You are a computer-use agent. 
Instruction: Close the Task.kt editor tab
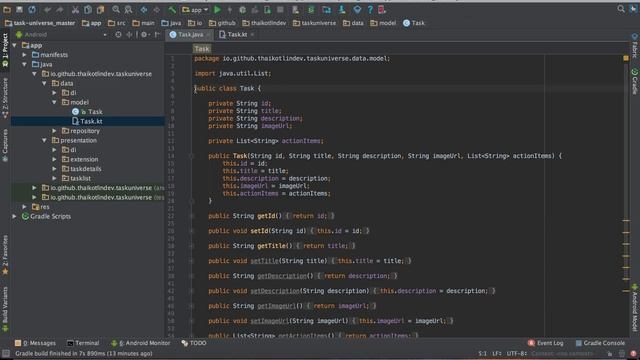pos(253,35)
